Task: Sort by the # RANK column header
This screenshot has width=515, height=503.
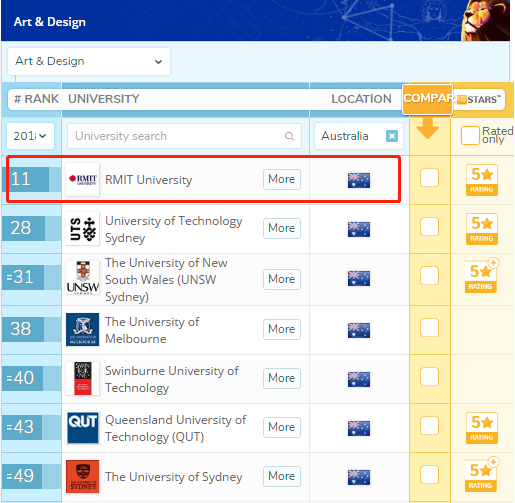Action: click(36, 99)
